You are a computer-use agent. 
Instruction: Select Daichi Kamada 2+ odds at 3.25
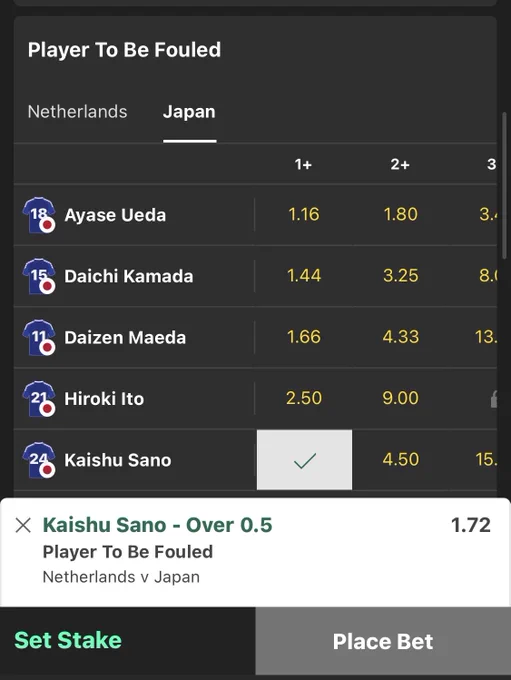click(x=400, y=275)
